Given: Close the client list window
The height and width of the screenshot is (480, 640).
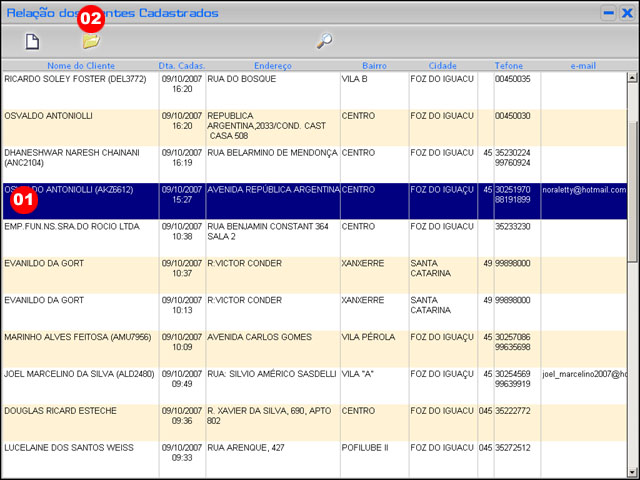Looking at the screenshot, I should click(626, 14).
